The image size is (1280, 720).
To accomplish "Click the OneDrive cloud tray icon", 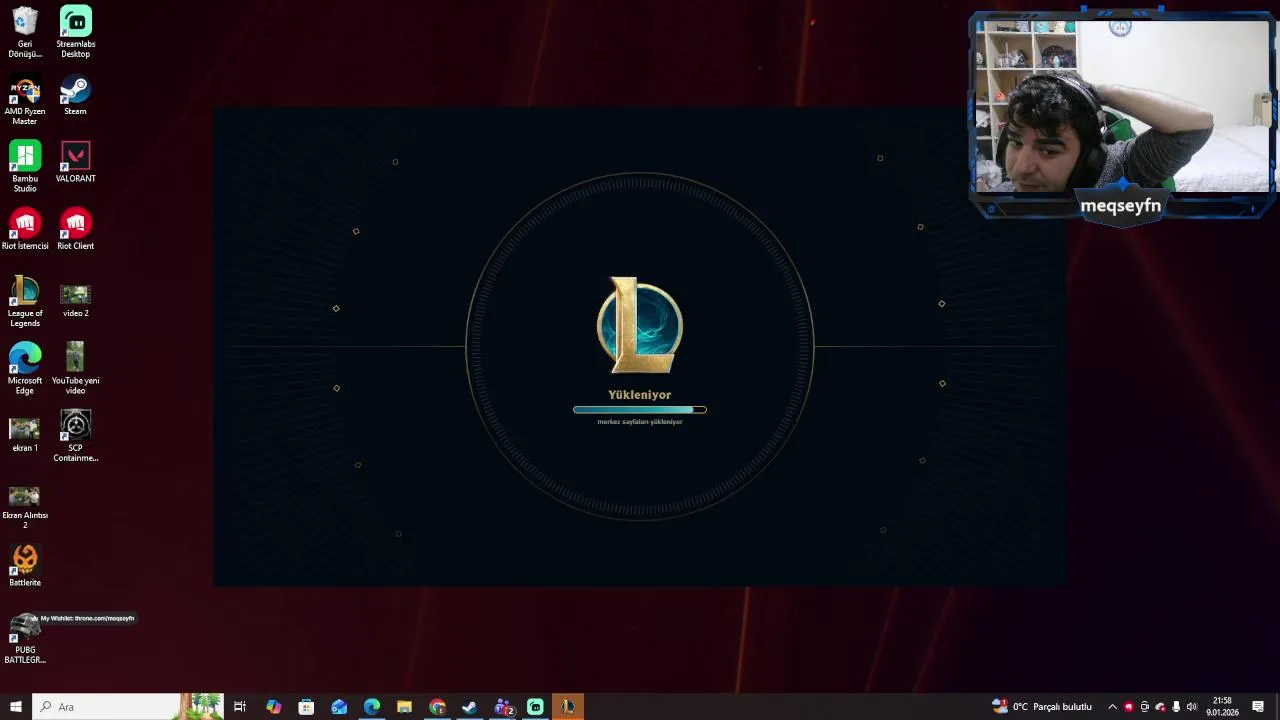I will pos(1160,707).
